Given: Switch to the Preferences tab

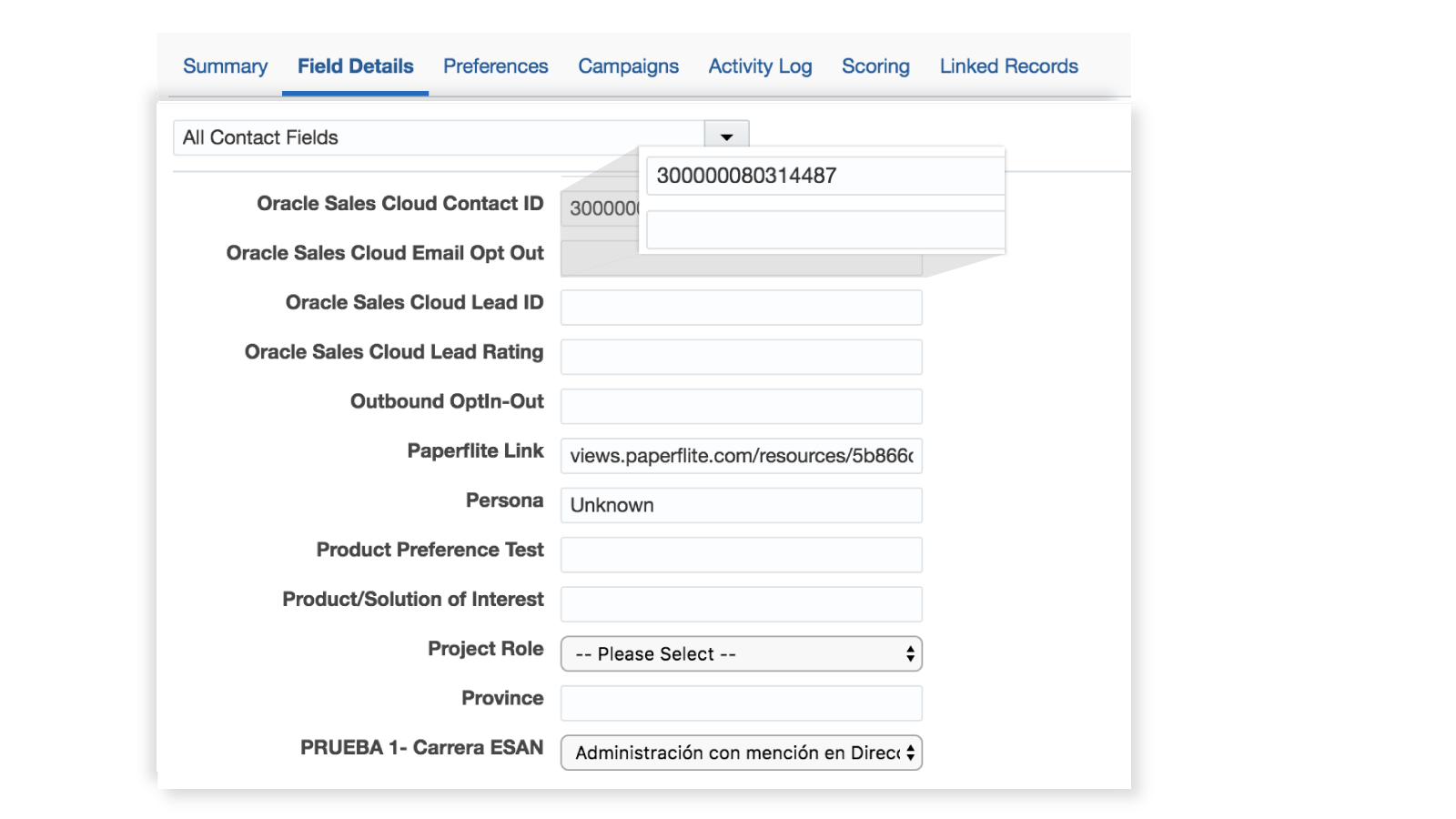Looking at the screenshot, I should pyautogui.click(x=495, y=66).
